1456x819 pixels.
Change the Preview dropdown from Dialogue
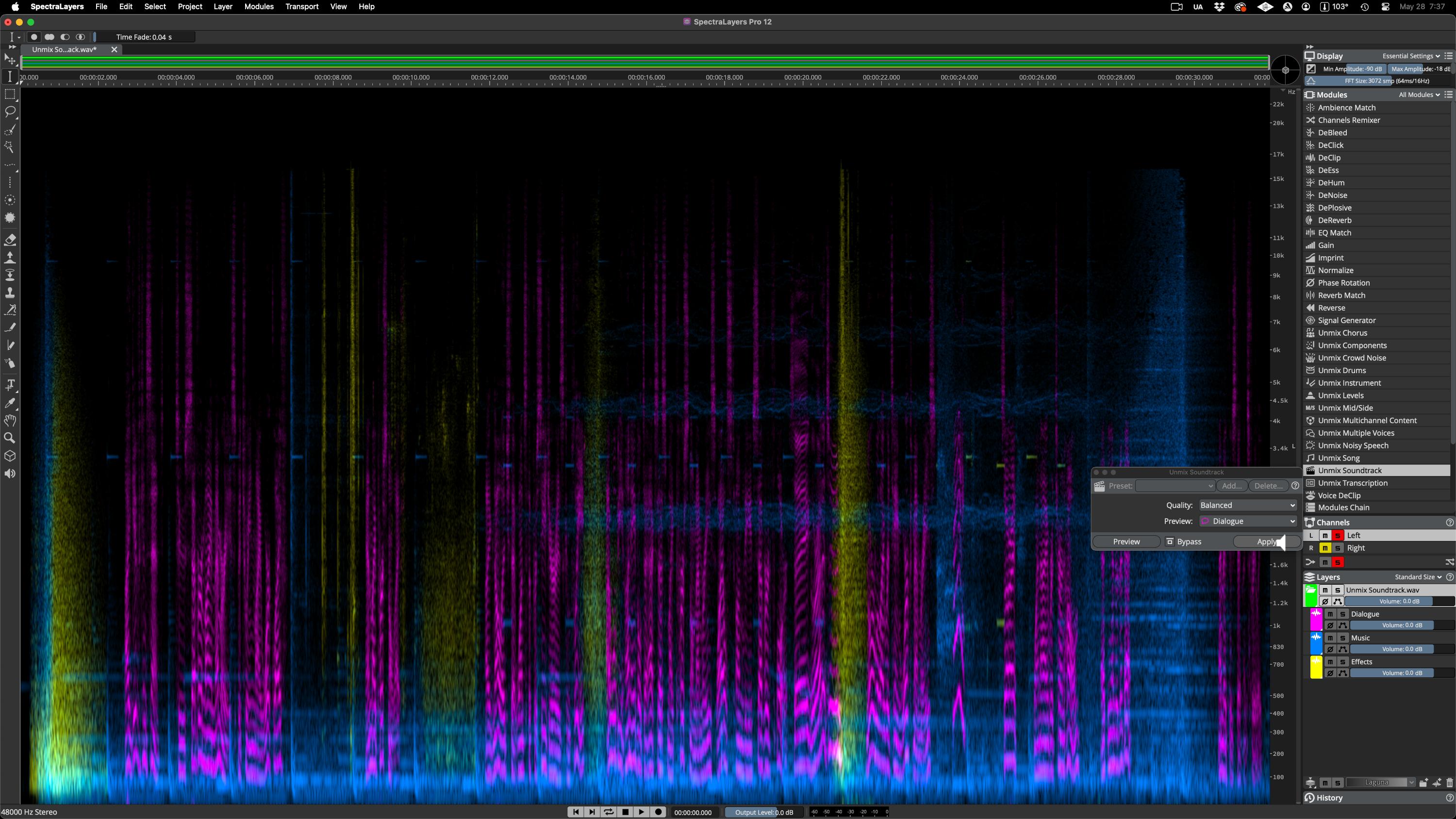1248,521
